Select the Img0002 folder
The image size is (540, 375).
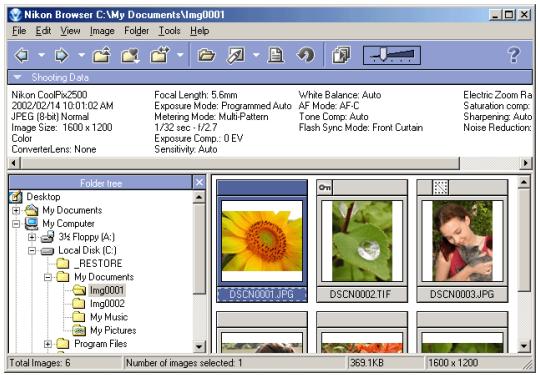(x=107, y=304)
